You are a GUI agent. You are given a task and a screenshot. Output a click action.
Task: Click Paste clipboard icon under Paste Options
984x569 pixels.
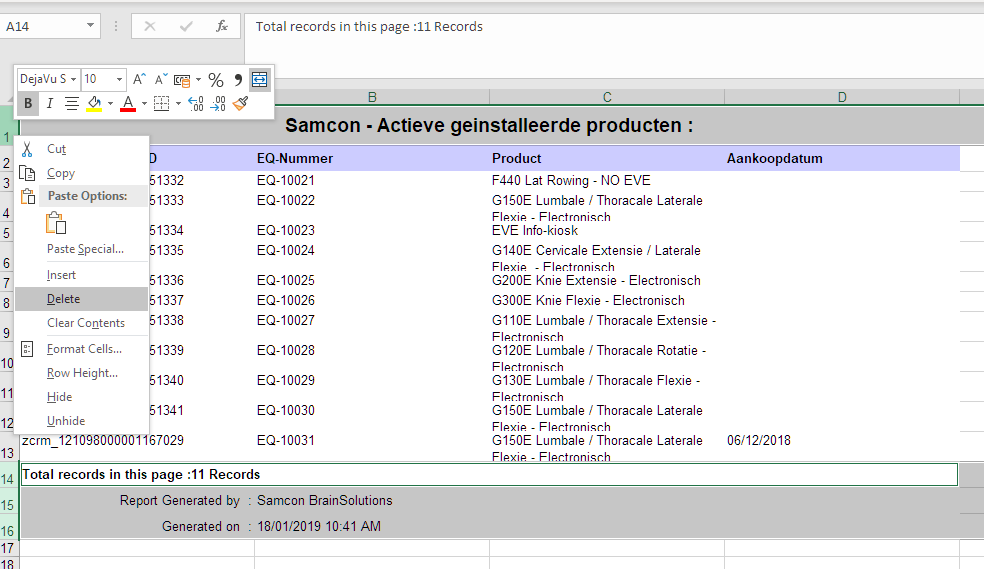[x=56, y=223]
